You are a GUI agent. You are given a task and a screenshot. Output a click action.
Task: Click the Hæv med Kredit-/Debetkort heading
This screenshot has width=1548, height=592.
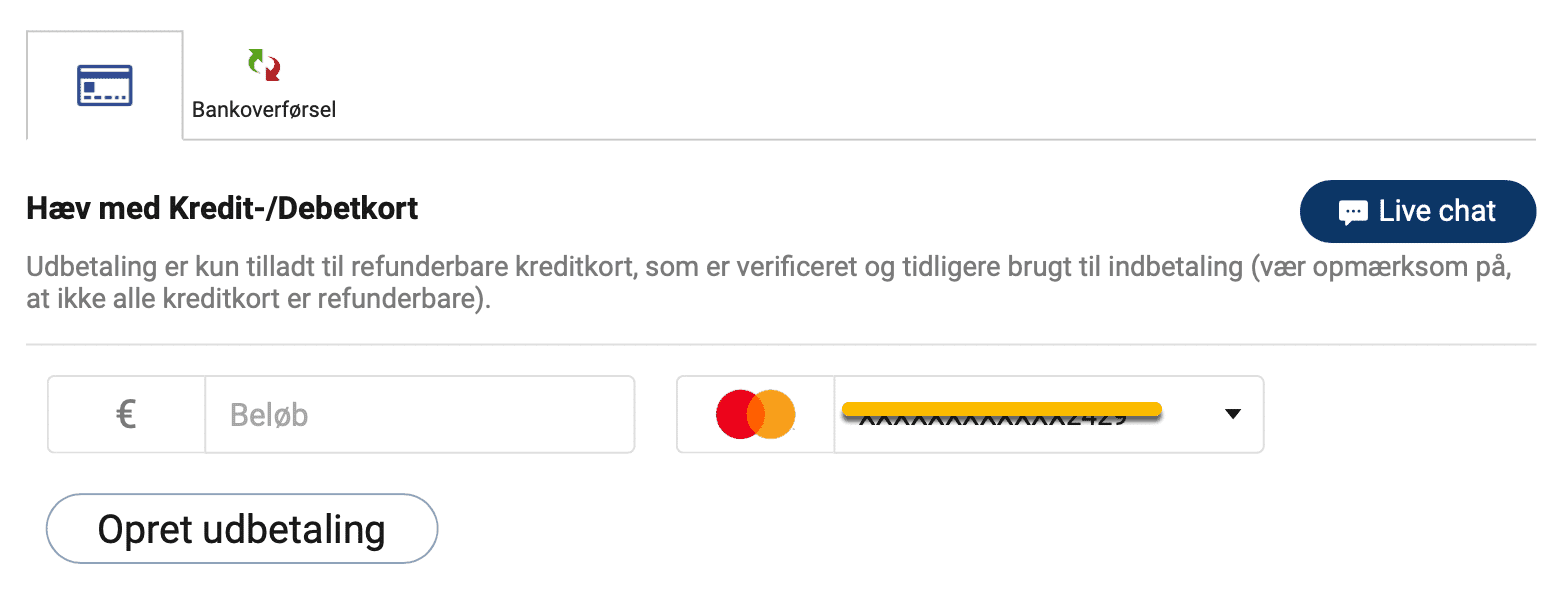click(222, 208)
